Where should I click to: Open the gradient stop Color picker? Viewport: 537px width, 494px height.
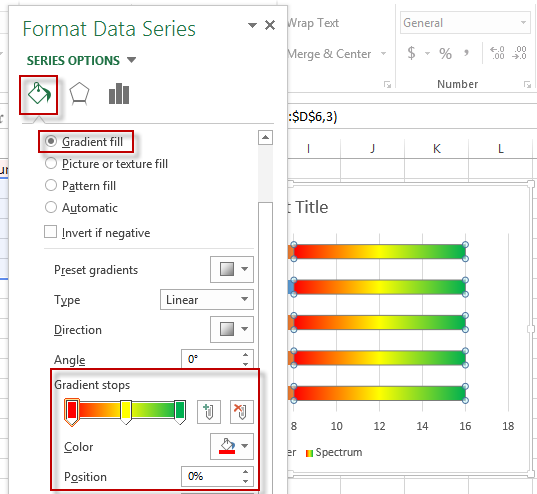pos(232,446)
